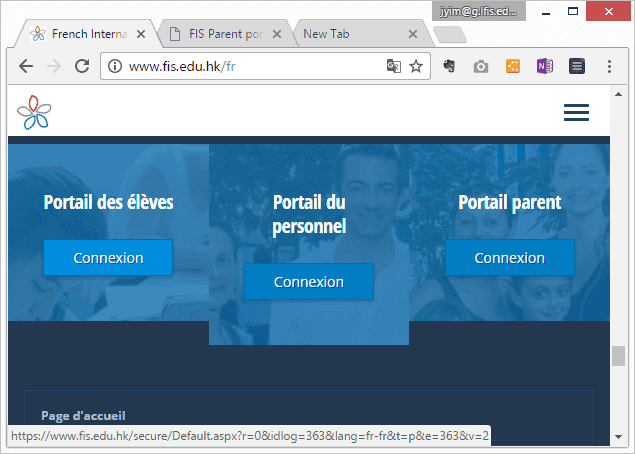Open the Evernote elephant extension
Image resolution: width=635 pixels, height=454 pixels.
point(450,67)
